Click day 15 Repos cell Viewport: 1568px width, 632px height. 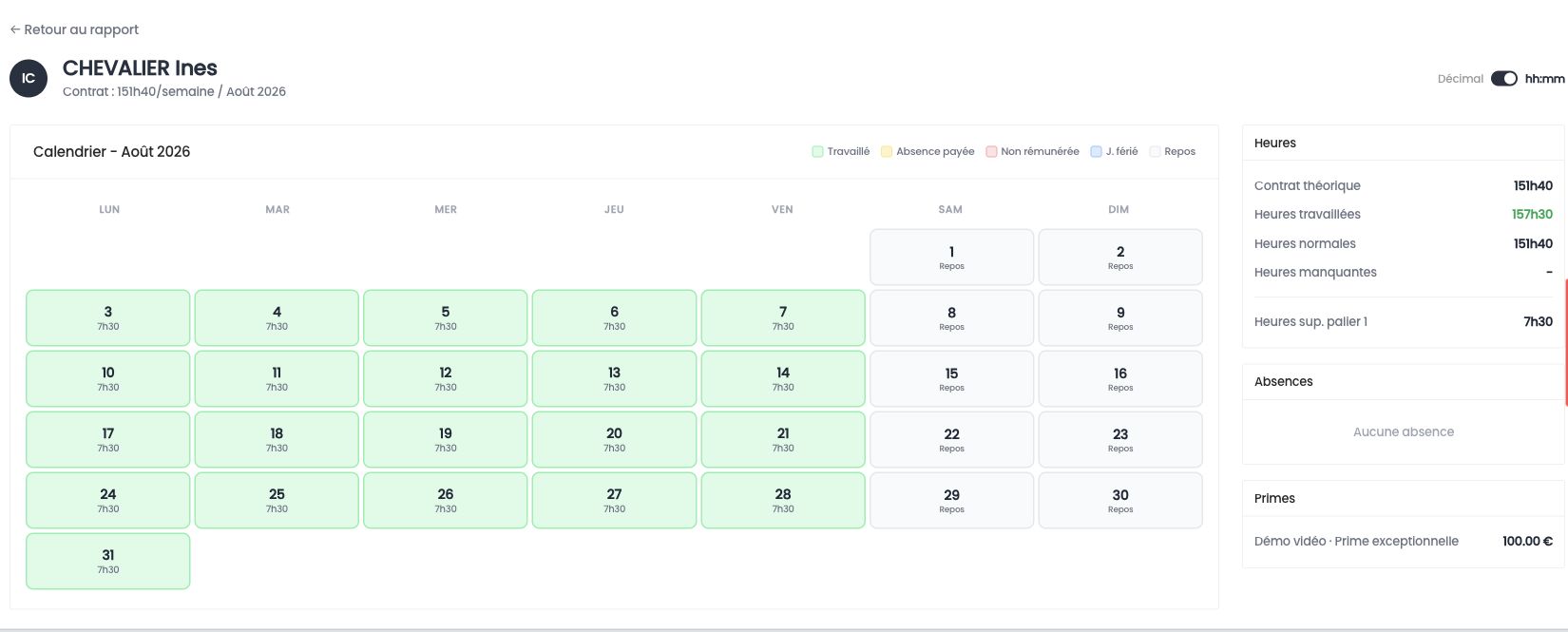[951, 378]
